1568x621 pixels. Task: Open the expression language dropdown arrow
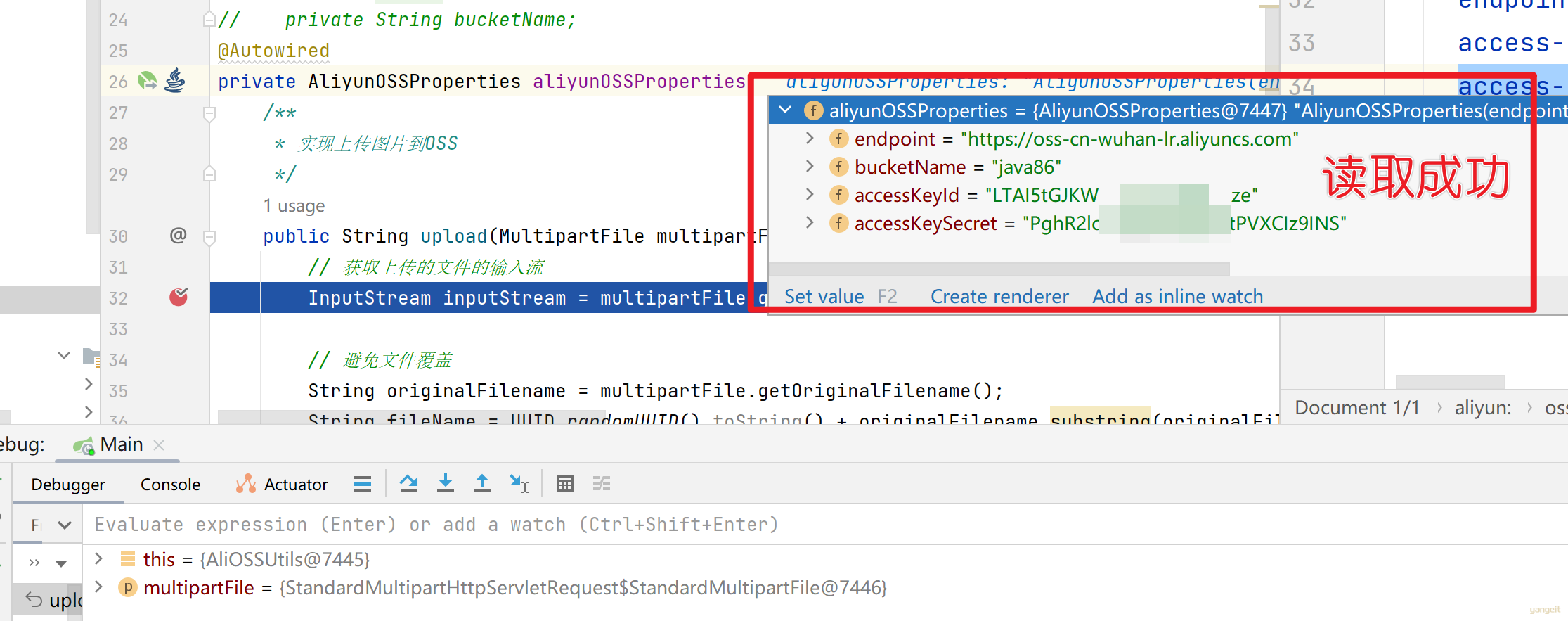click(65, 525)
